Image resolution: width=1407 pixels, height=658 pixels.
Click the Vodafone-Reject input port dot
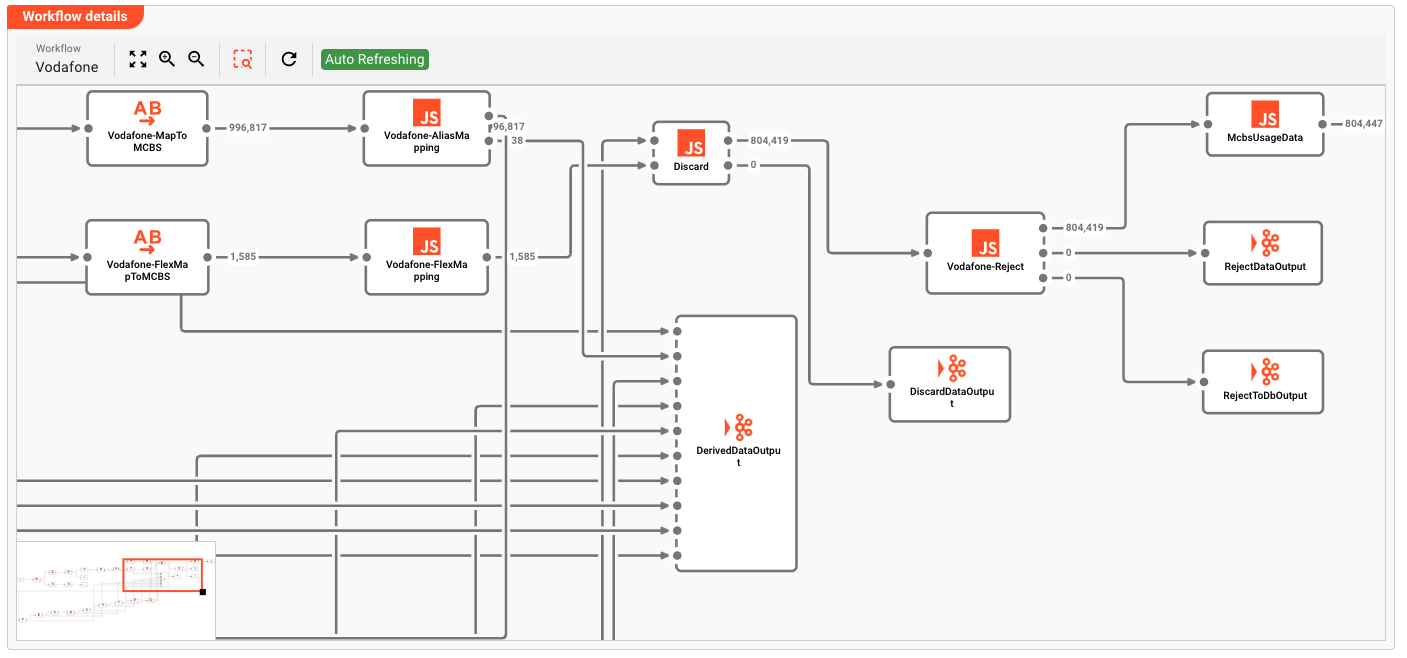[x=927, y=253]
